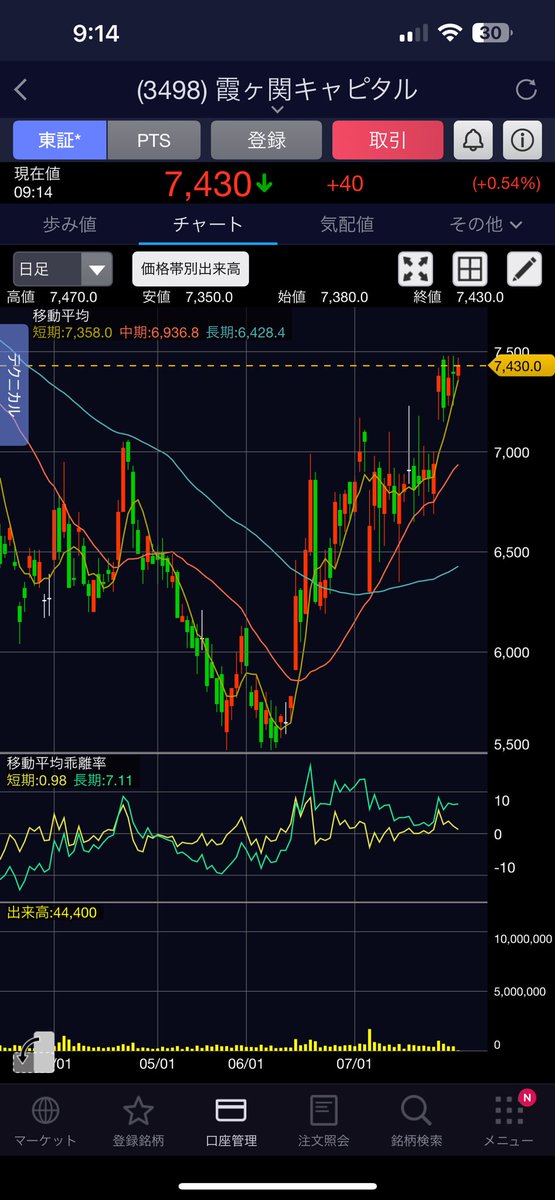Expand chart to fullscreen
This screenshot has width=555, height=1200.
[414, 269]
